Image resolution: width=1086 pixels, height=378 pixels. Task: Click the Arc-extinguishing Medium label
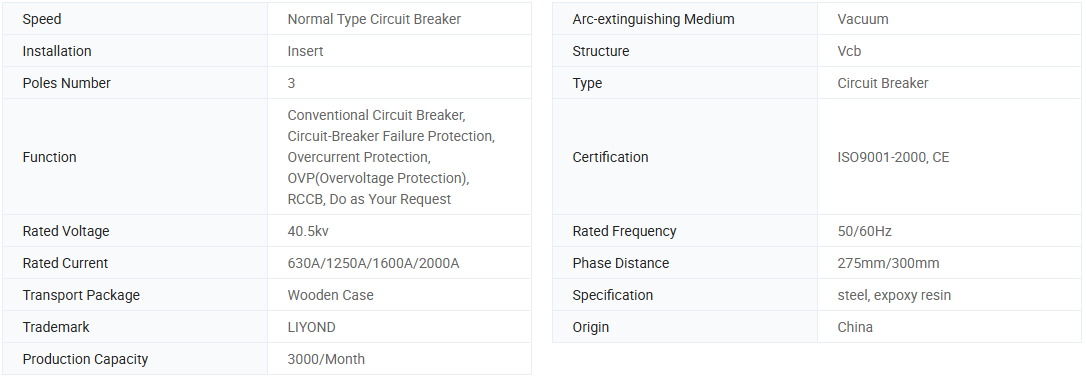[653, 19]
